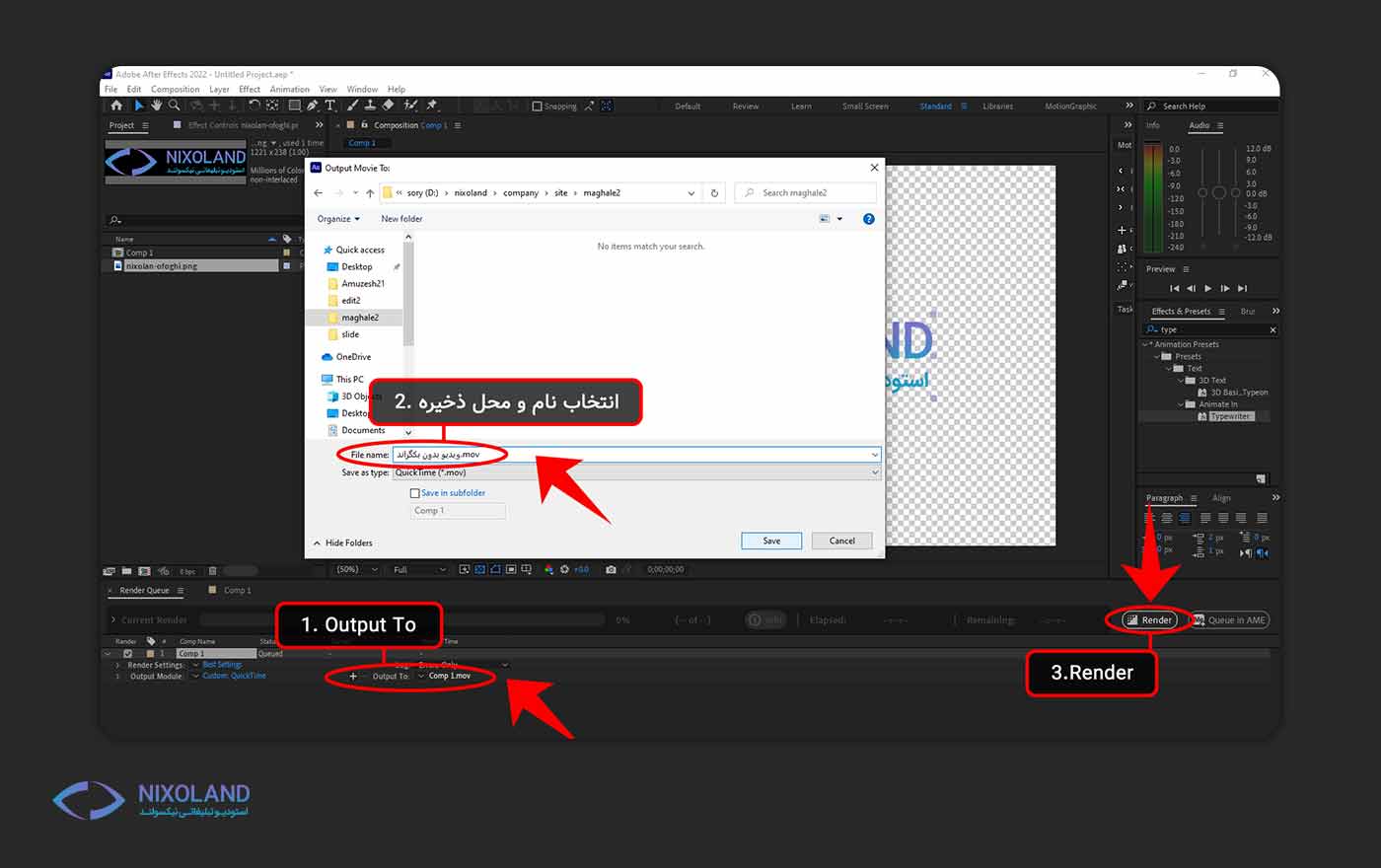The width and height of the screenshot is (1381, 868).
Task: Open the Composition menu
Action: coord(175,89)
